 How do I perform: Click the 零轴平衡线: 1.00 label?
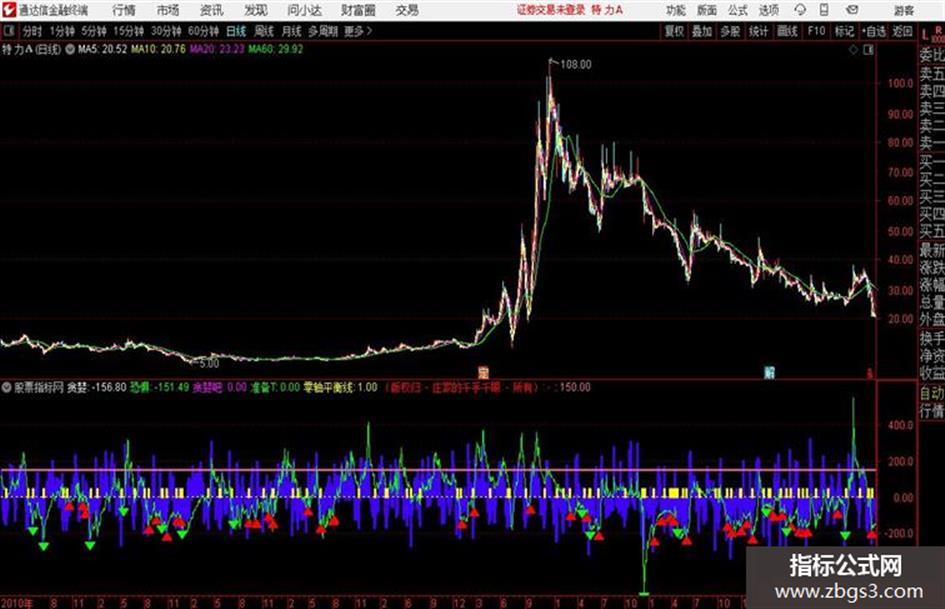[340, 387]
